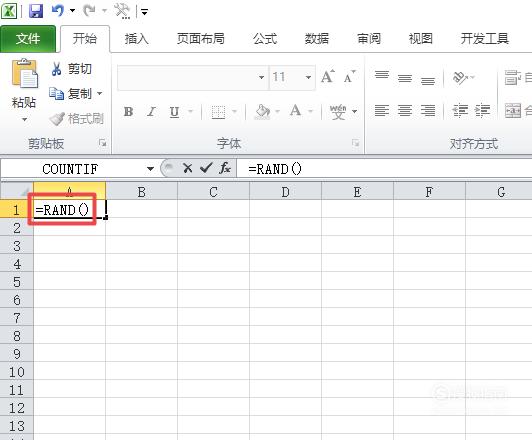Open the font size 11 dropdown
Screen dimensions: 532x440
(x=308, y=77)
